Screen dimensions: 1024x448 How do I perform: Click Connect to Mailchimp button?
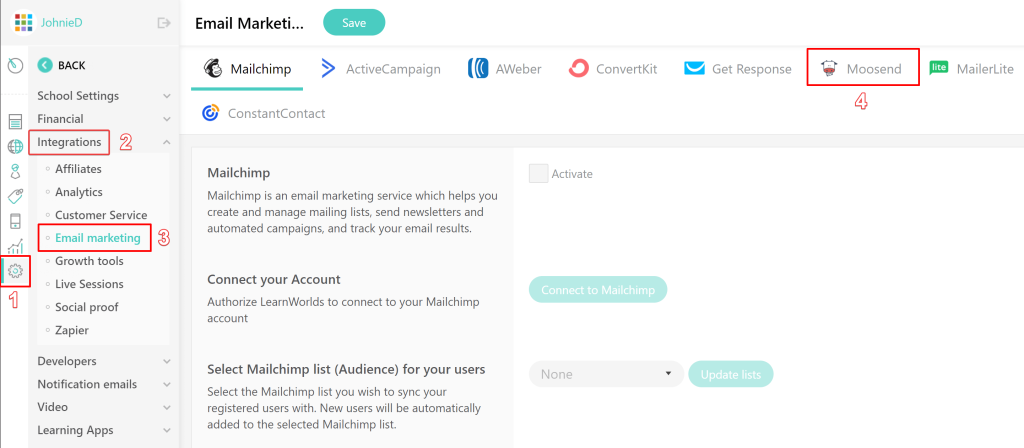tap(597, 290)
